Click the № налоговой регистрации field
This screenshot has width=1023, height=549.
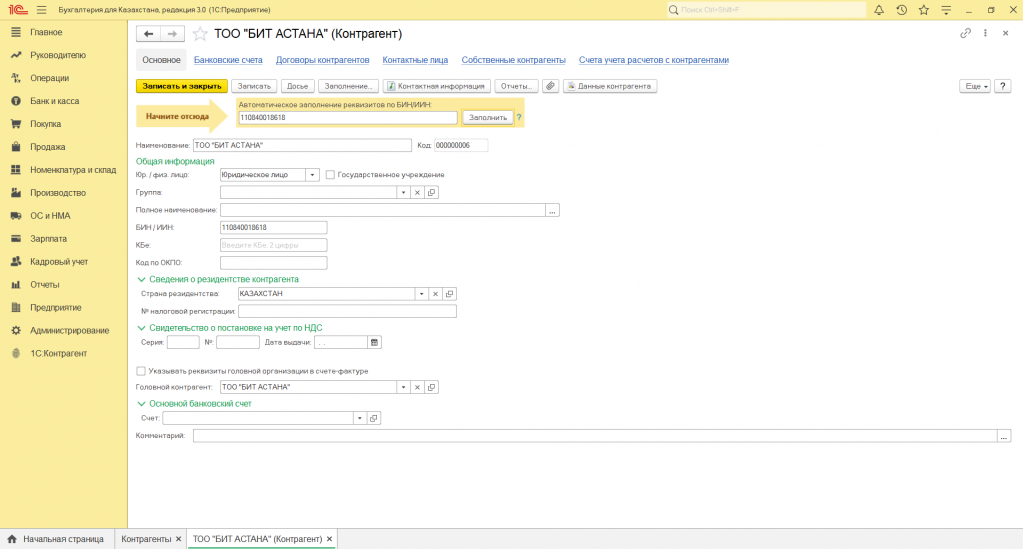[x=347, y=311]
